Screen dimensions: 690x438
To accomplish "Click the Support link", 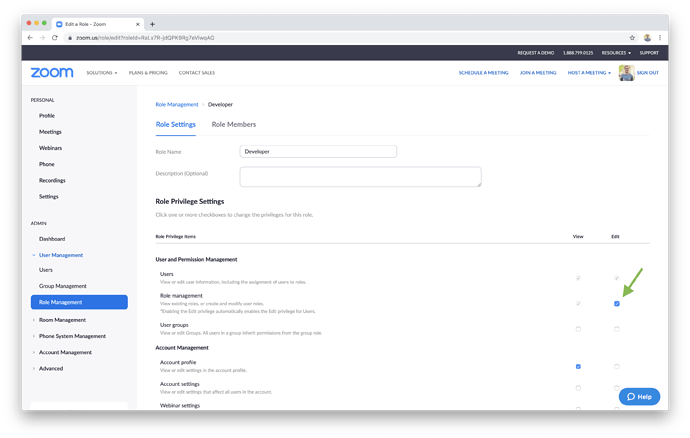I will pyautogui.click(x=649, y=53).
